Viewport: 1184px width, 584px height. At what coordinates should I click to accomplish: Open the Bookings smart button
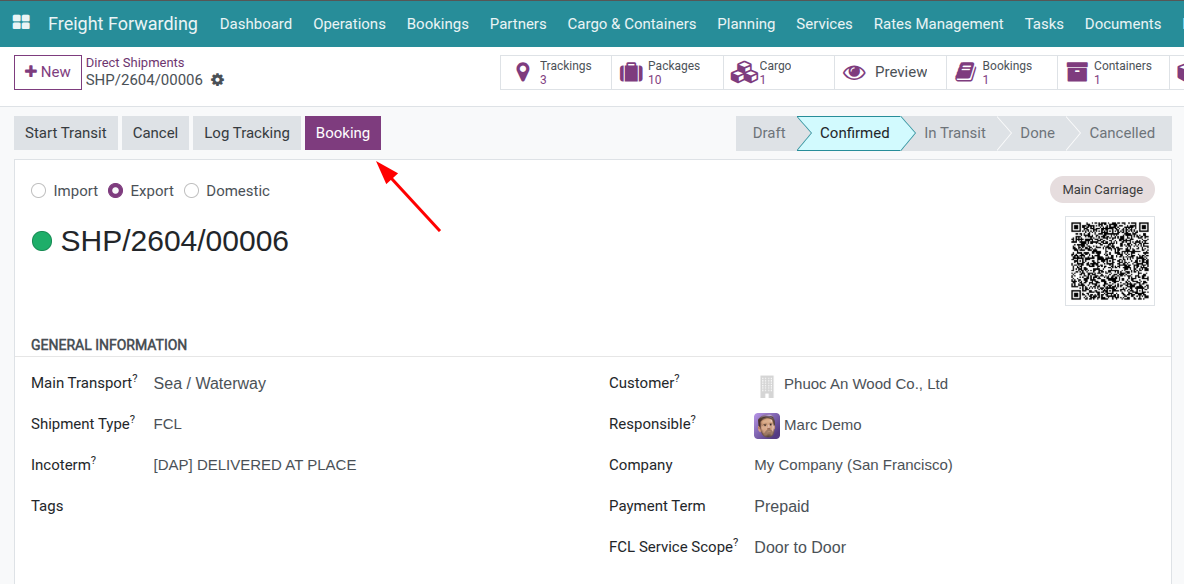(x=999, y=71)
